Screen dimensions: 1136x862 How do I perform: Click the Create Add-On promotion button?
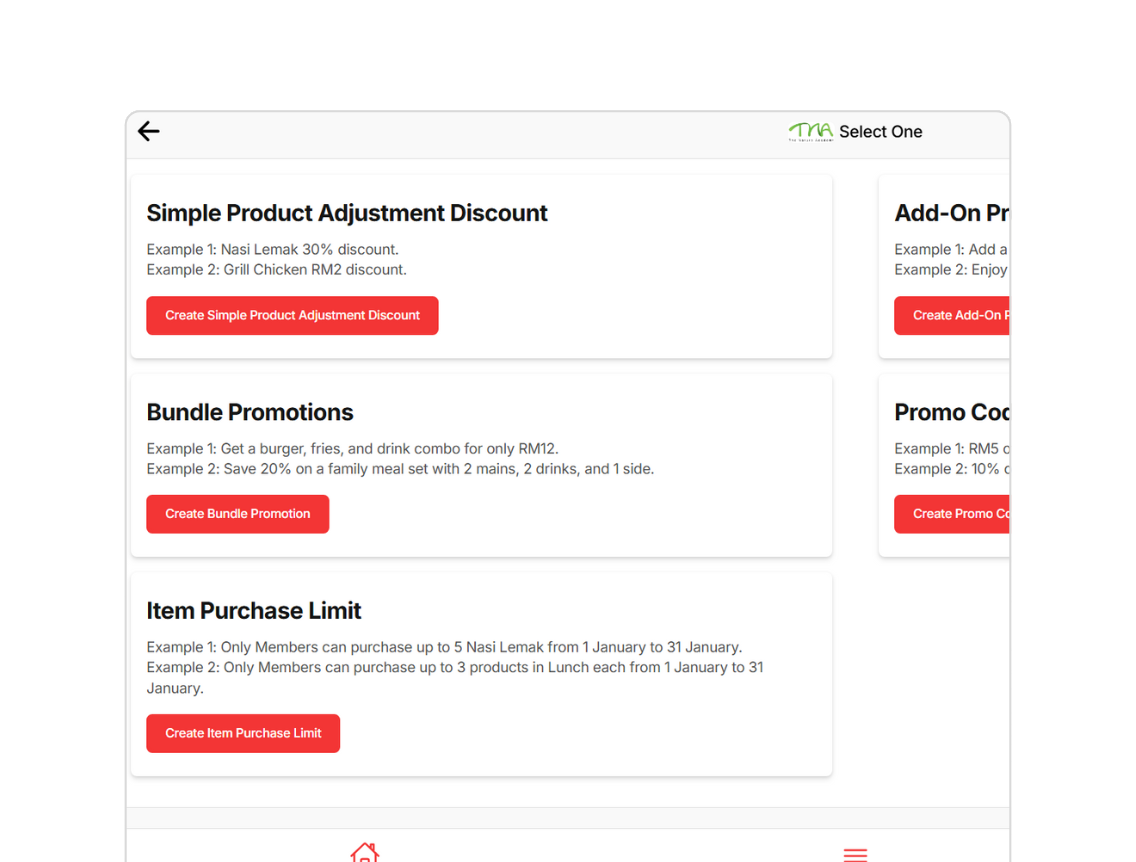(x=953, y=315)
